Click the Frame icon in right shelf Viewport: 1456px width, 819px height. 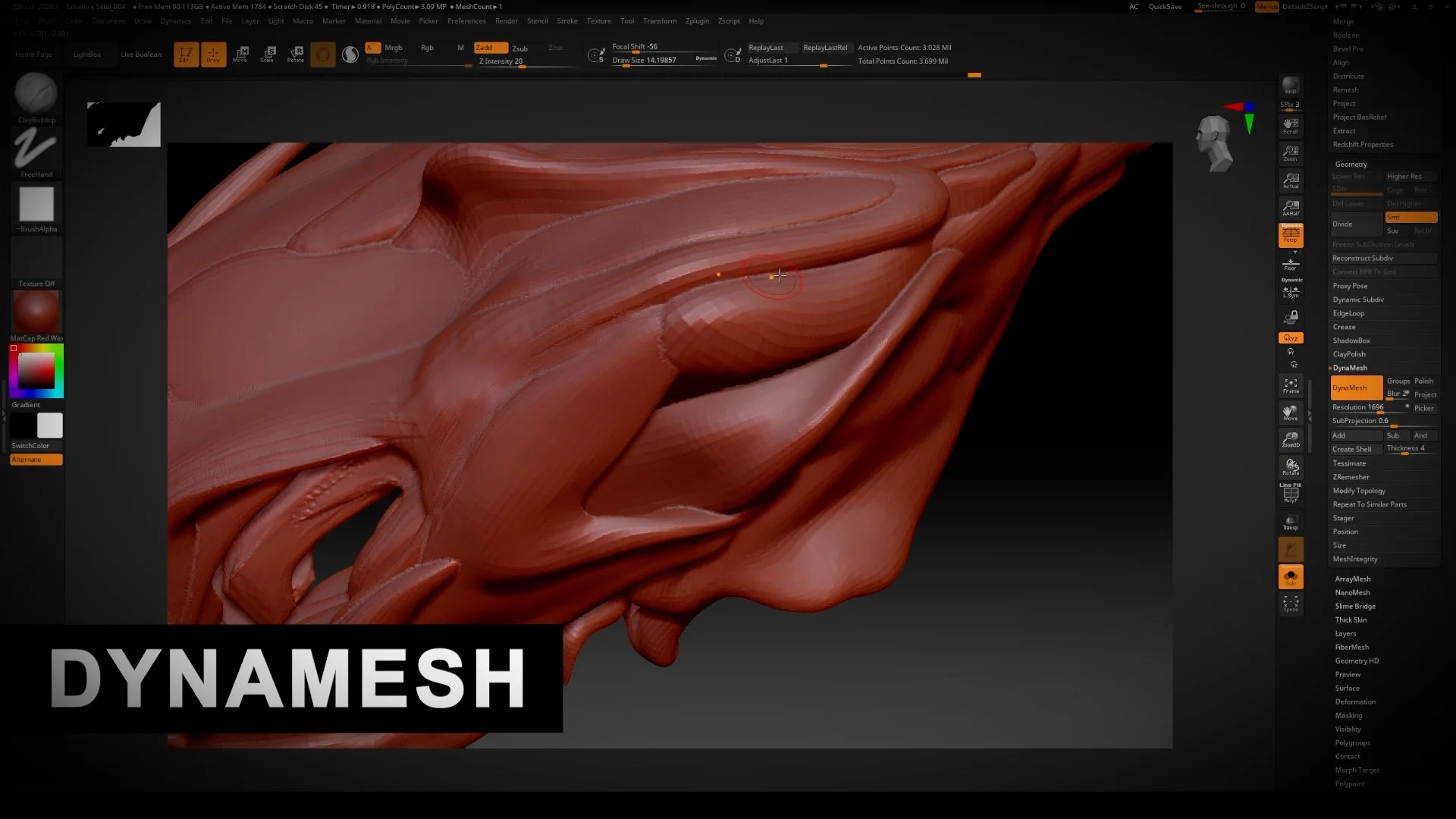tap(1291, 385)
